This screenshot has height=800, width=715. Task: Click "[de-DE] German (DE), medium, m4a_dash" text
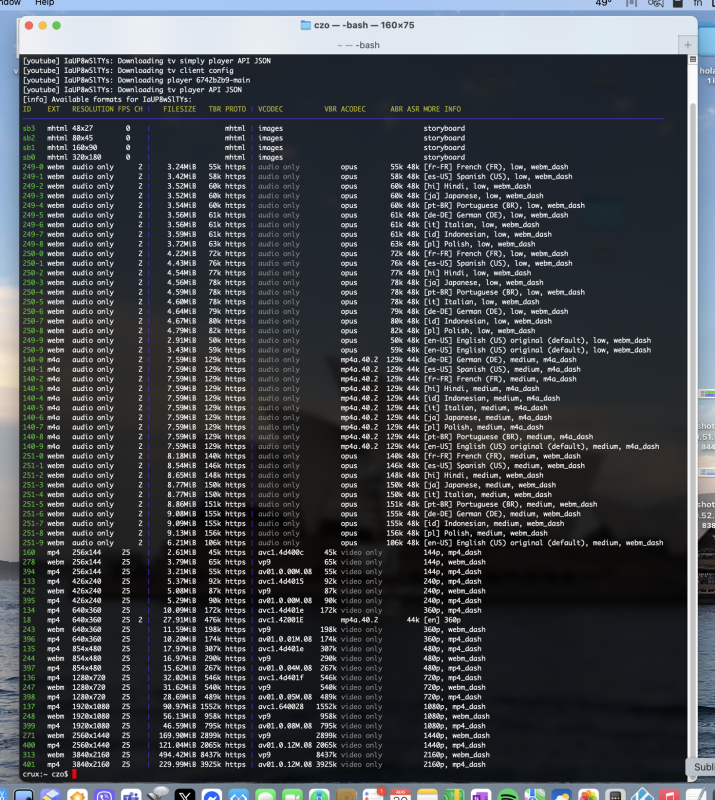(x=500, y=360)
